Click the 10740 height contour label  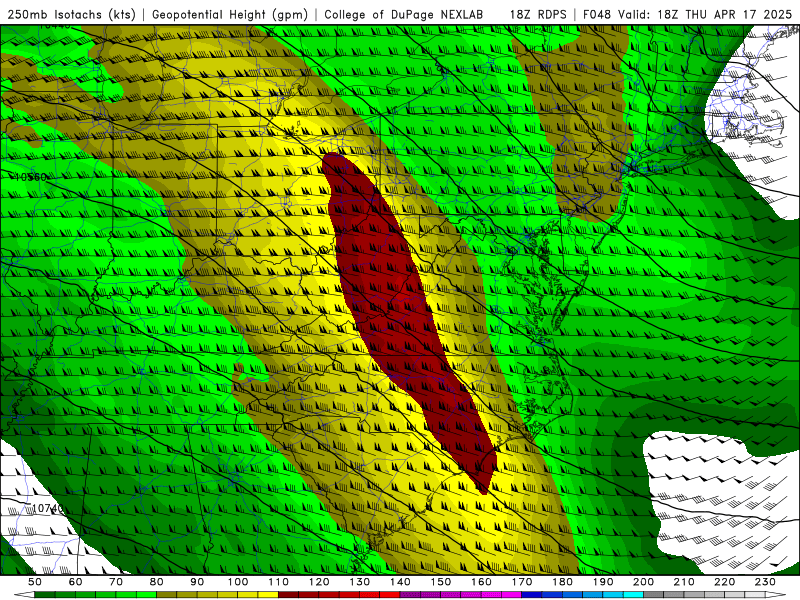coord(47,509)
